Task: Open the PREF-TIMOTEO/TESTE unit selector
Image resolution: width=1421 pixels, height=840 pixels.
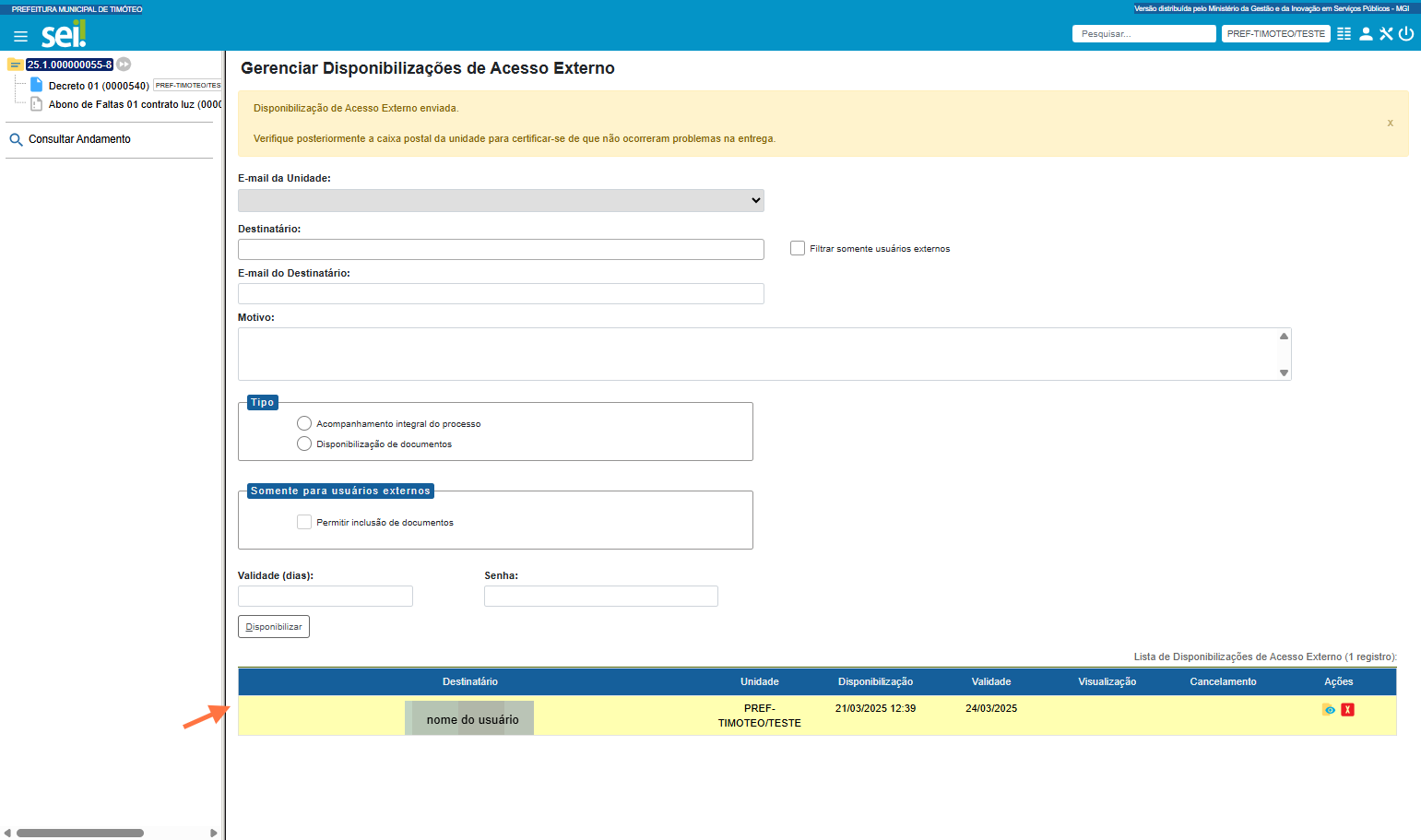Action: [1276, 33]
